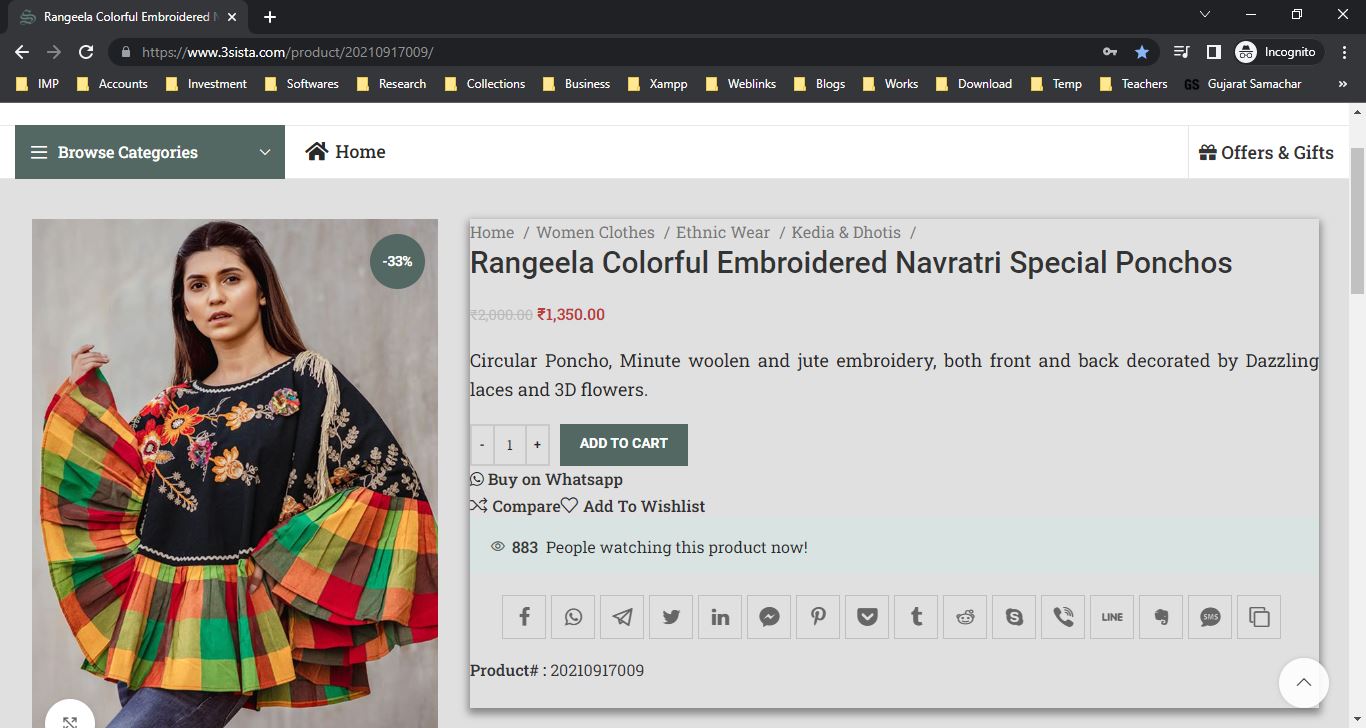Open Kedia & Dhotis breadcrumb

pos(846,232)
